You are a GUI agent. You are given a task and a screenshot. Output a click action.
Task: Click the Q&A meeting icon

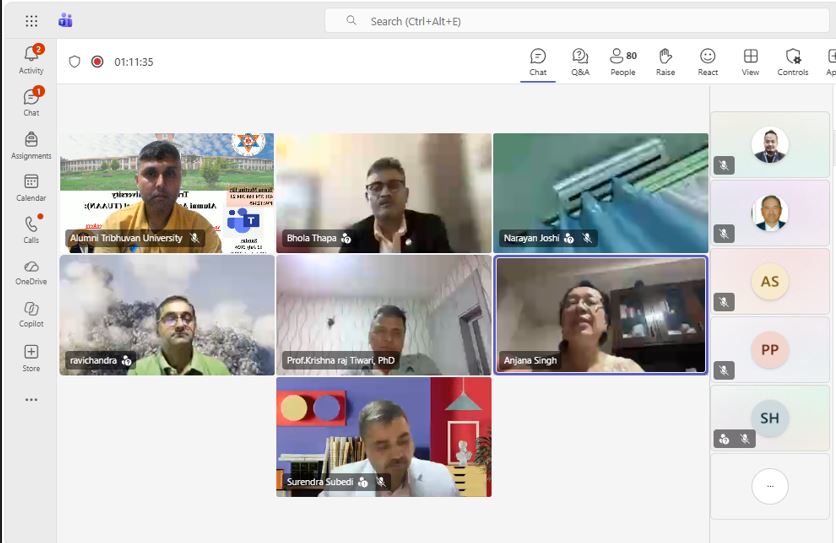click(580, 62)
